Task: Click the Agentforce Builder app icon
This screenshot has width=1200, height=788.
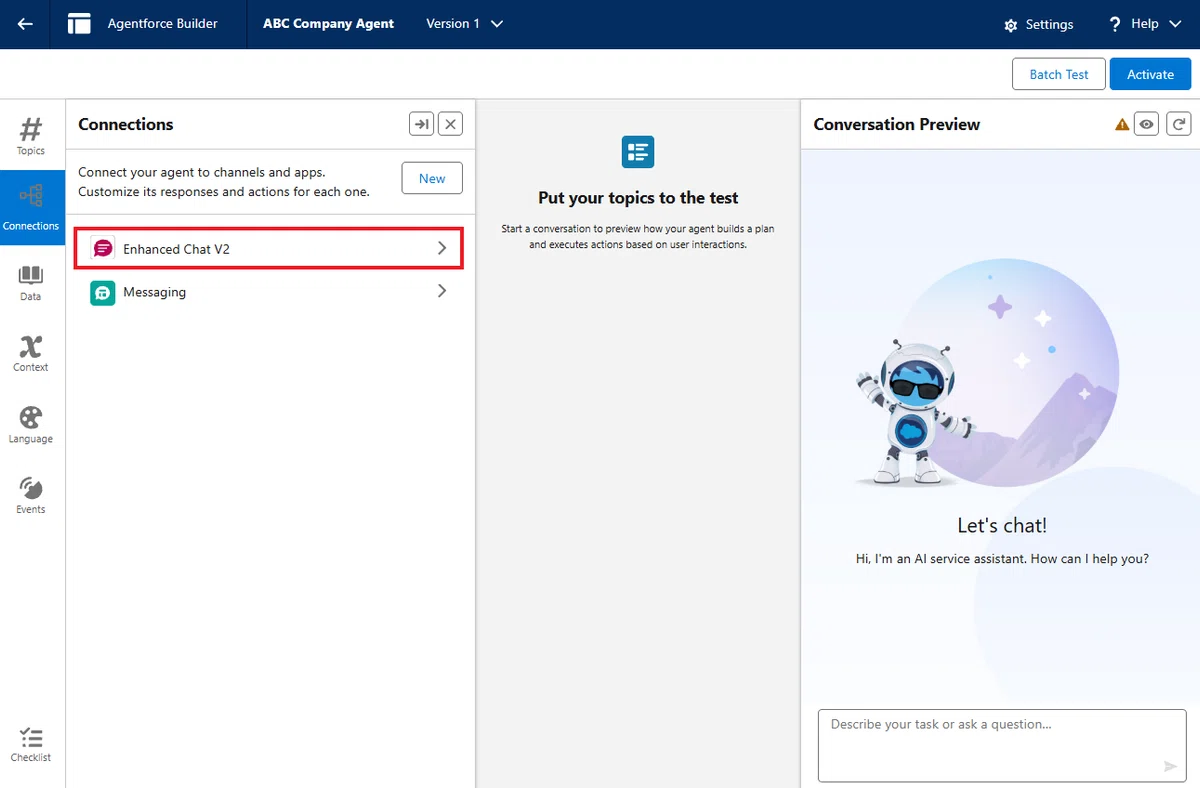Action: [x=79, y=24]
